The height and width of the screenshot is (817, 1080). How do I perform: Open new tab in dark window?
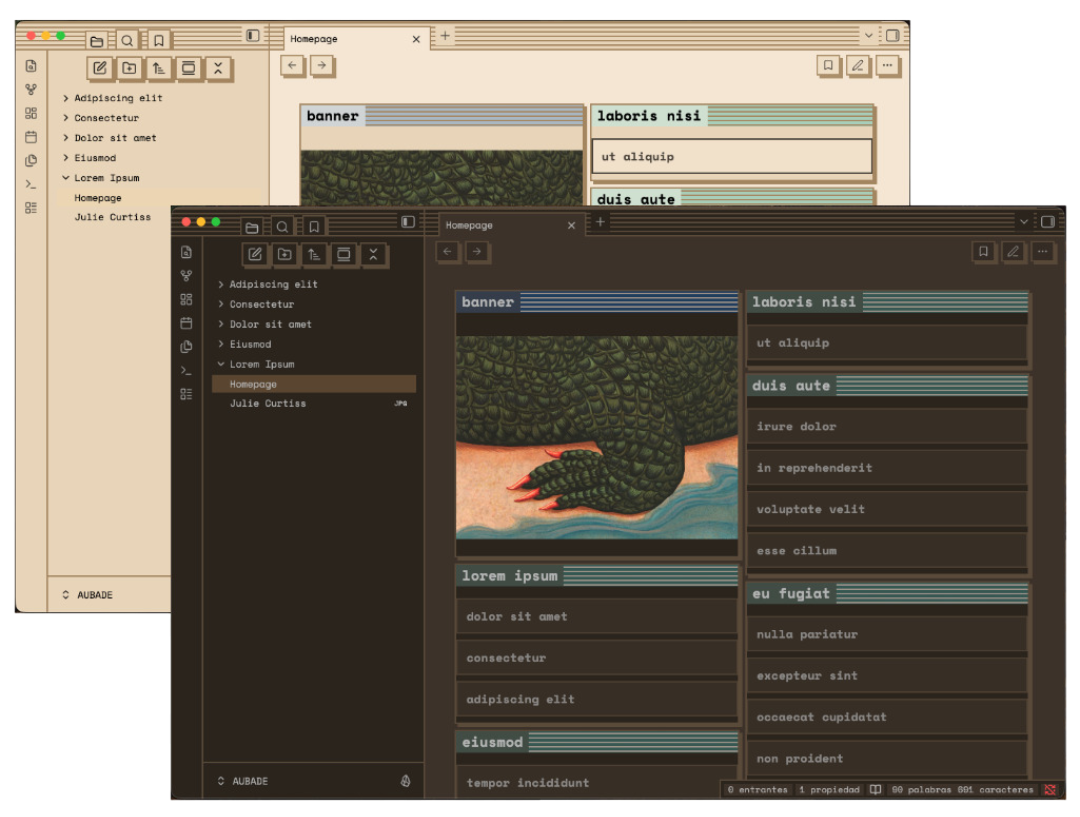click(x=600, y=222)
